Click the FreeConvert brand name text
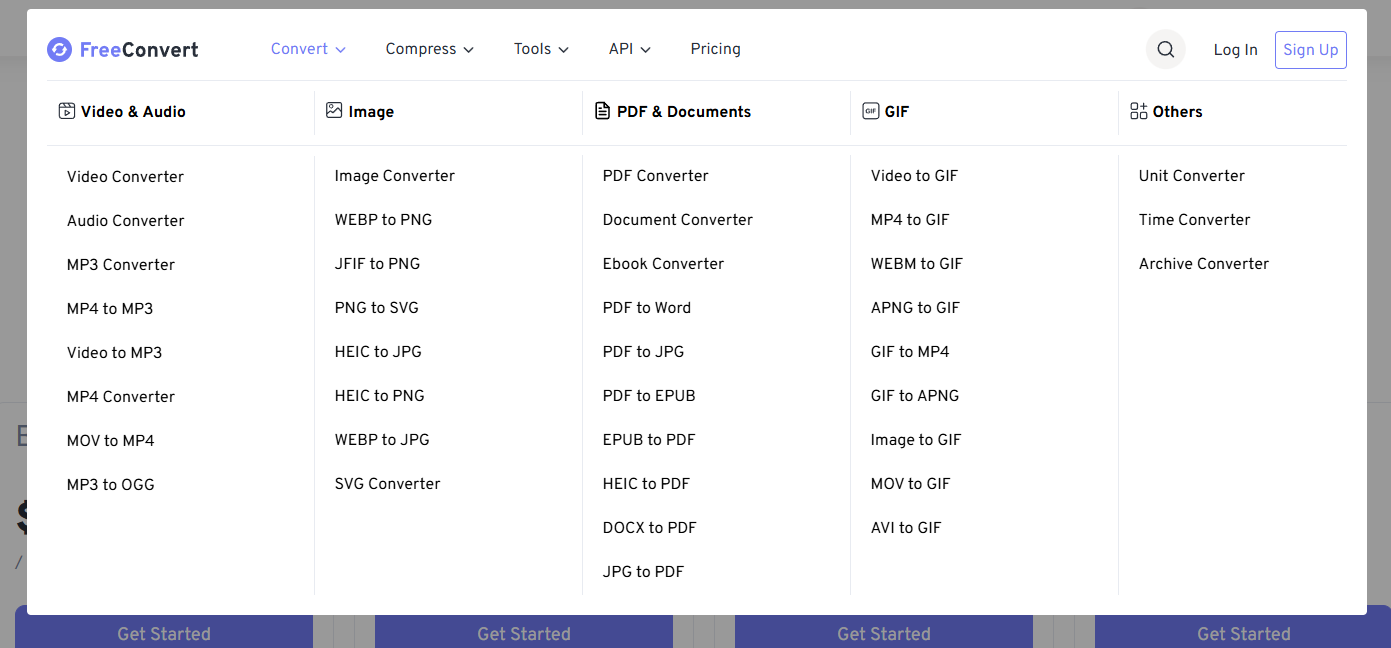Screen dimensions: 1391x648 pyautogui.click(x=139, y=50)
